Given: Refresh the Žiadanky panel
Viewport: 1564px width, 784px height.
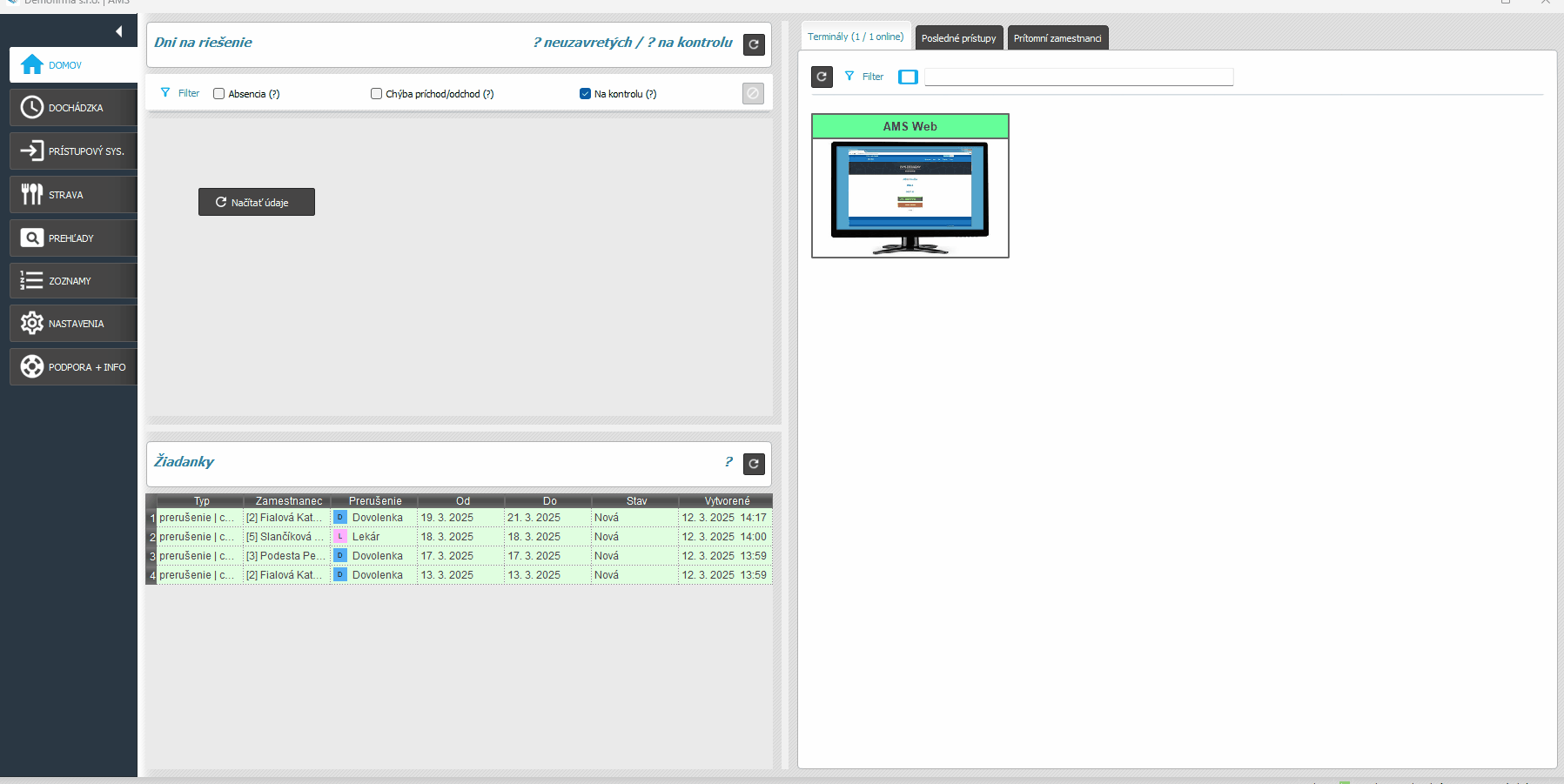Looking at the screenshot, I should point(754,464).
